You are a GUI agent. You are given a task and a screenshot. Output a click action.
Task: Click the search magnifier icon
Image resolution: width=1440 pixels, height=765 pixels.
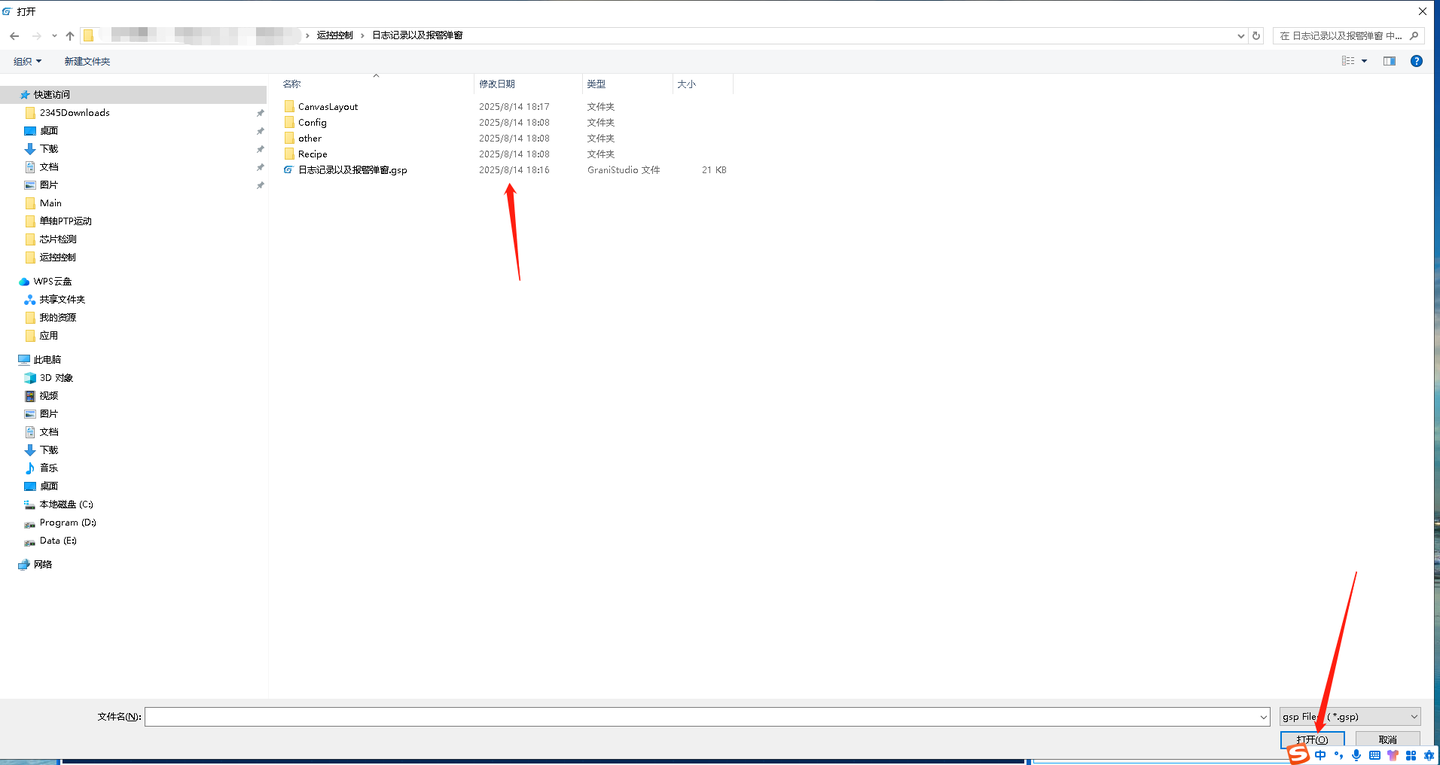click(1414, 36)
